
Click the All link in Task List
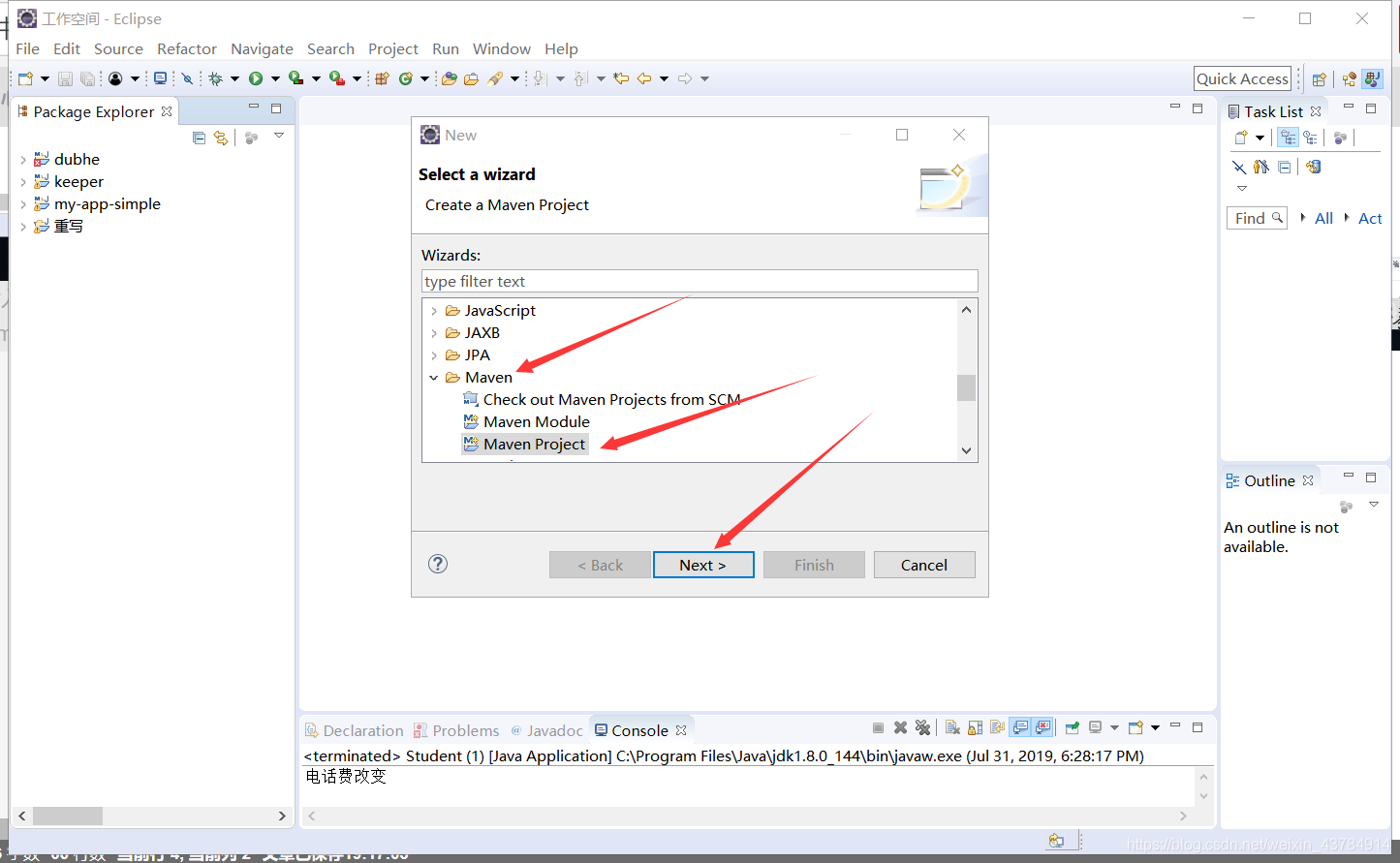[1323, 219]
